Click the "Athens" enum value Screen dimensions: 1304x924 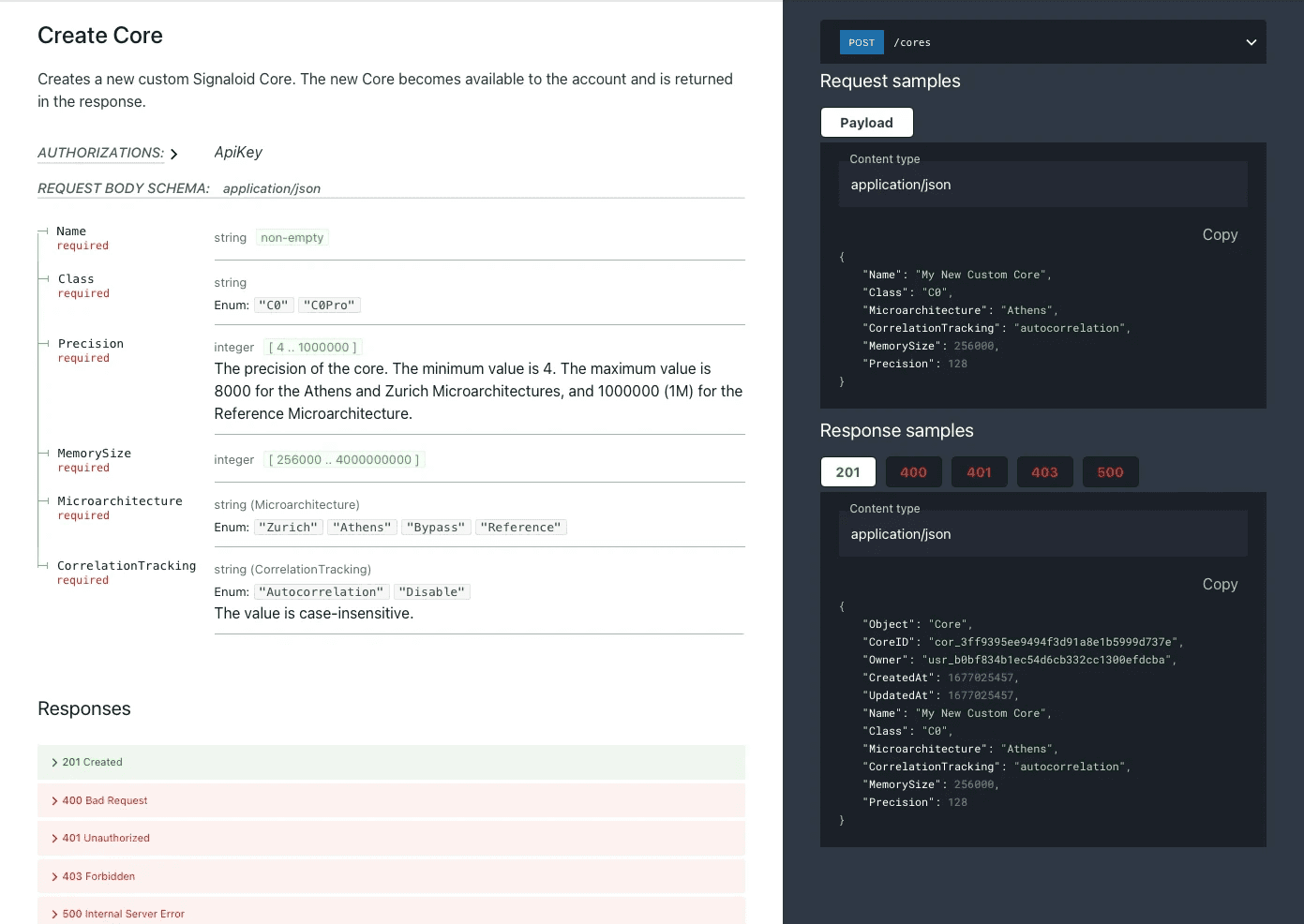(x=362, y=527)
